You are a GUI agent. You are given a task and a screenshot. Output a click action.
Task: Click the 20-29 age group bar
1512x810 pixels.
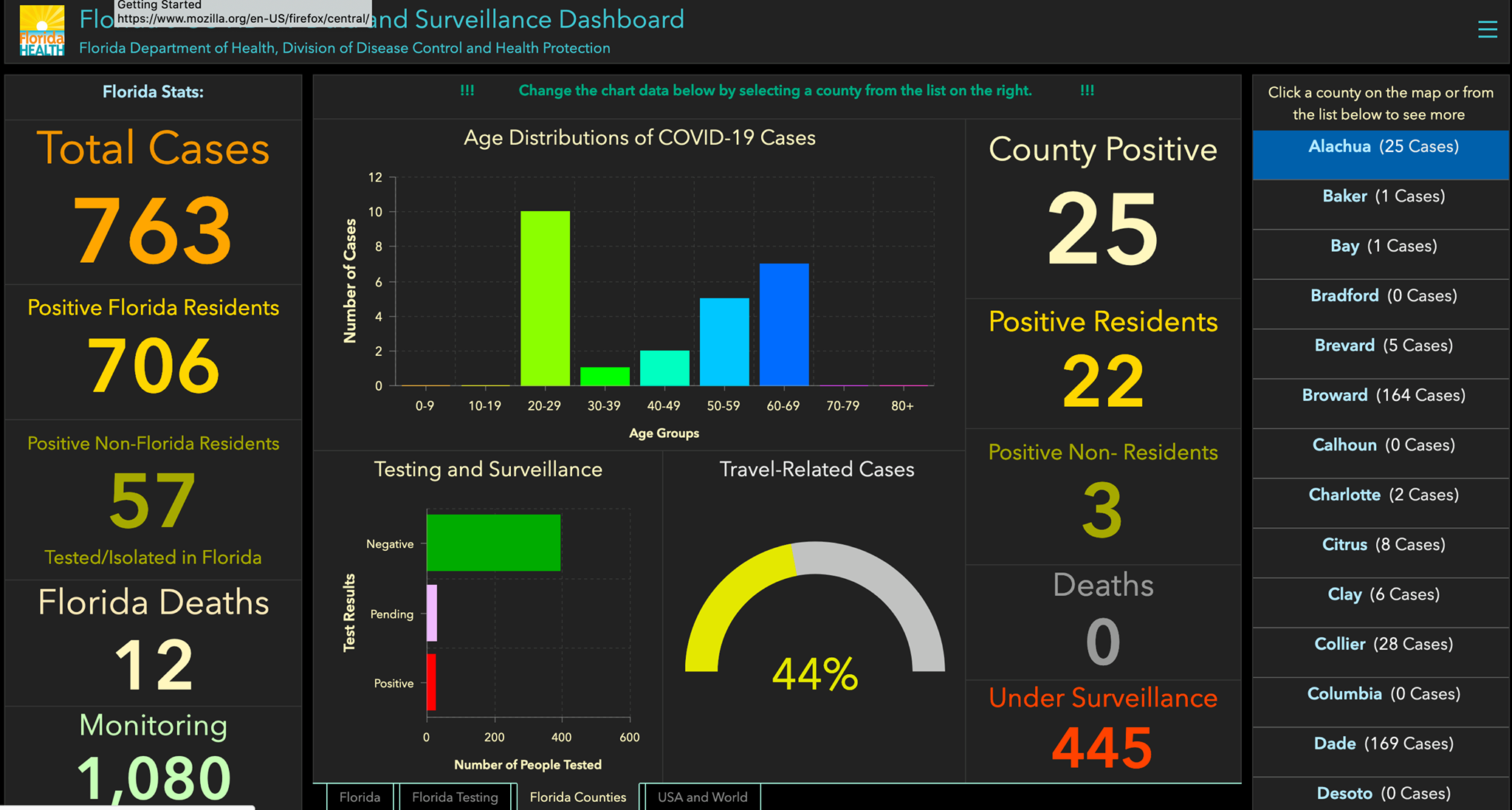point(545,298)
